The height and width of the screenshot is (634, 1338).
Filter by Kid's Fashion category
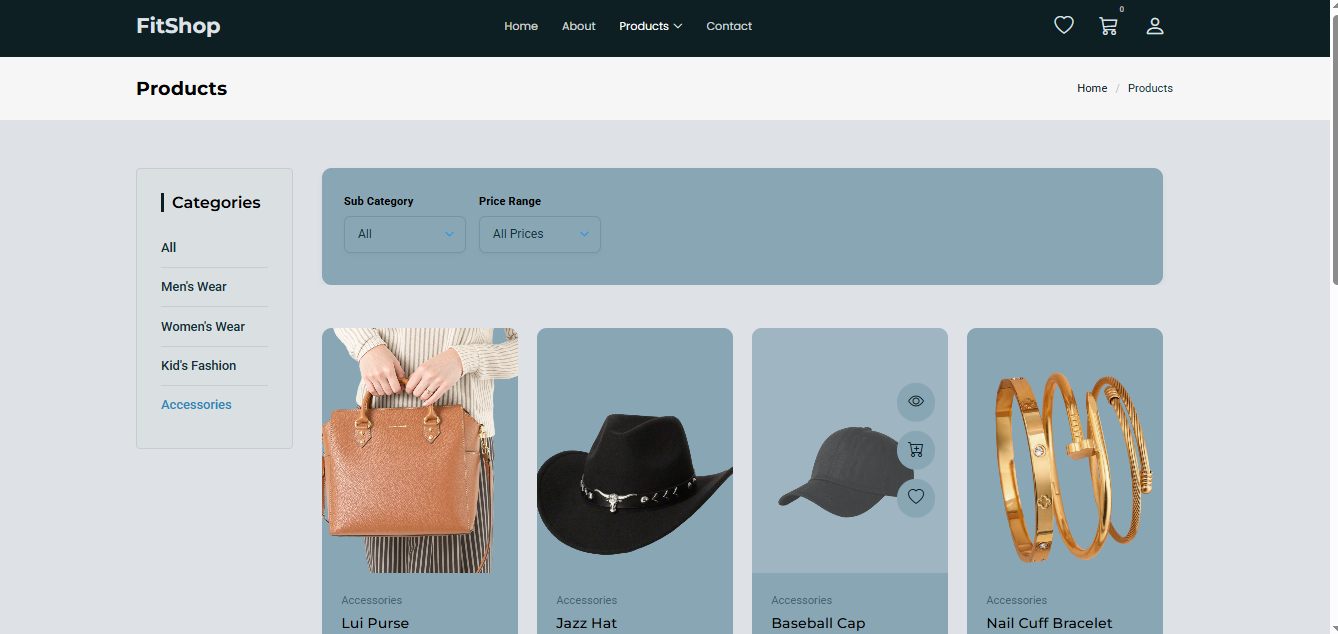click(199, 366)
